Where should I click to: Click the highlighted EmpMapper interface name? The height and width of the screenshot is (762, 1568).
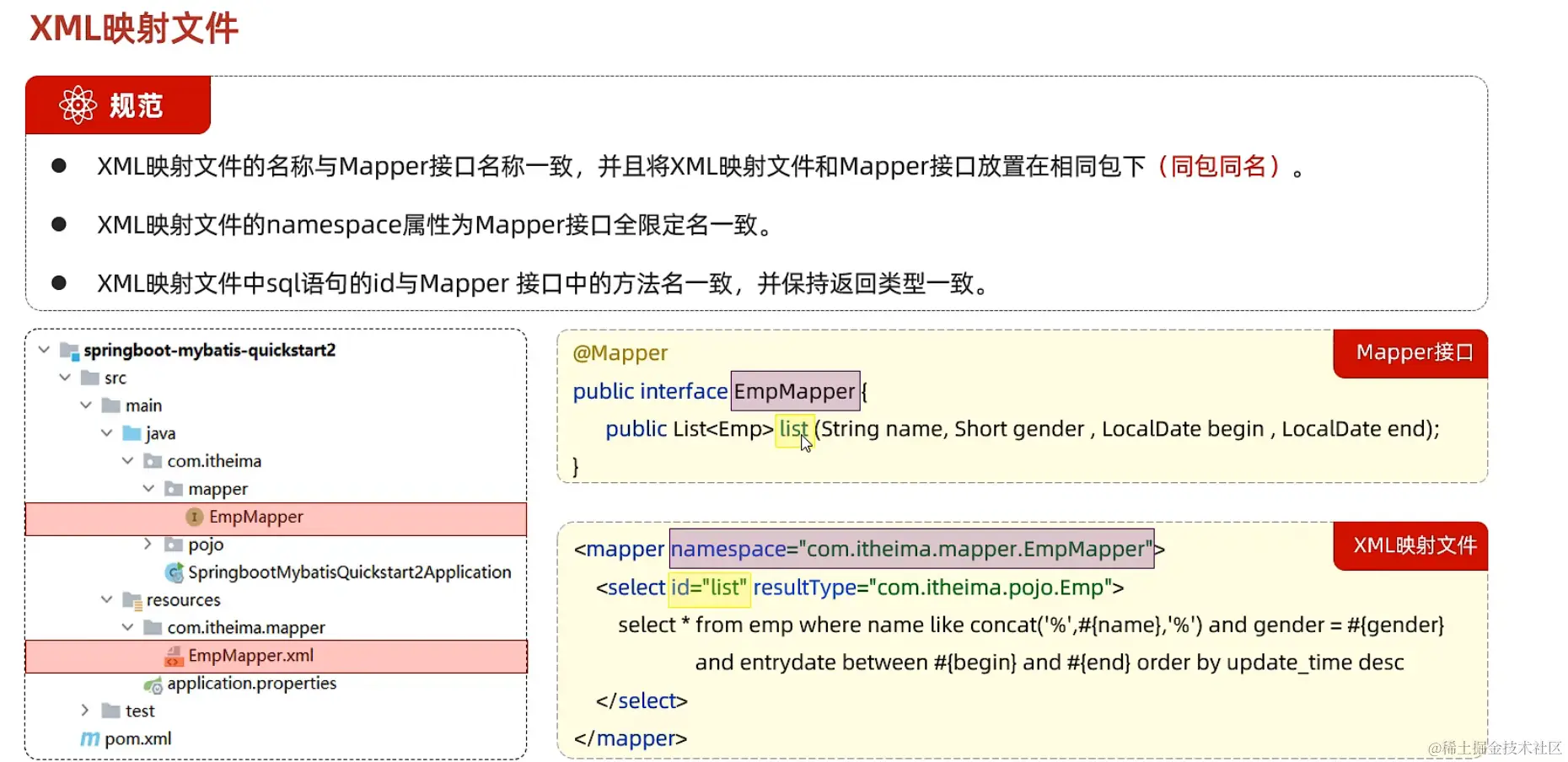(795, 391)
